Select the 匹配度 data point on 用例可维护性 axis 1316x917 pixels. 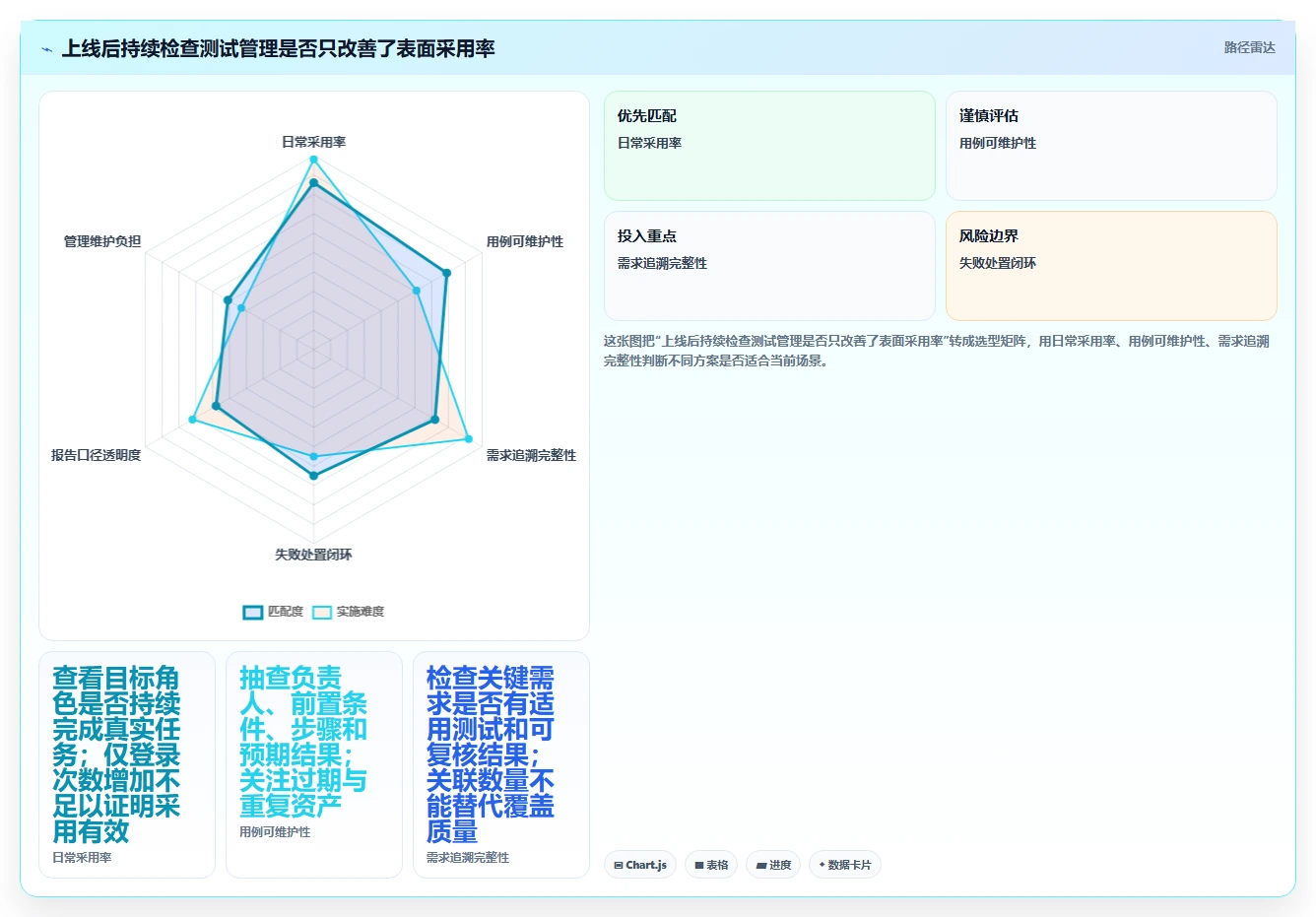pyautogui.click(x=446, y=273)
